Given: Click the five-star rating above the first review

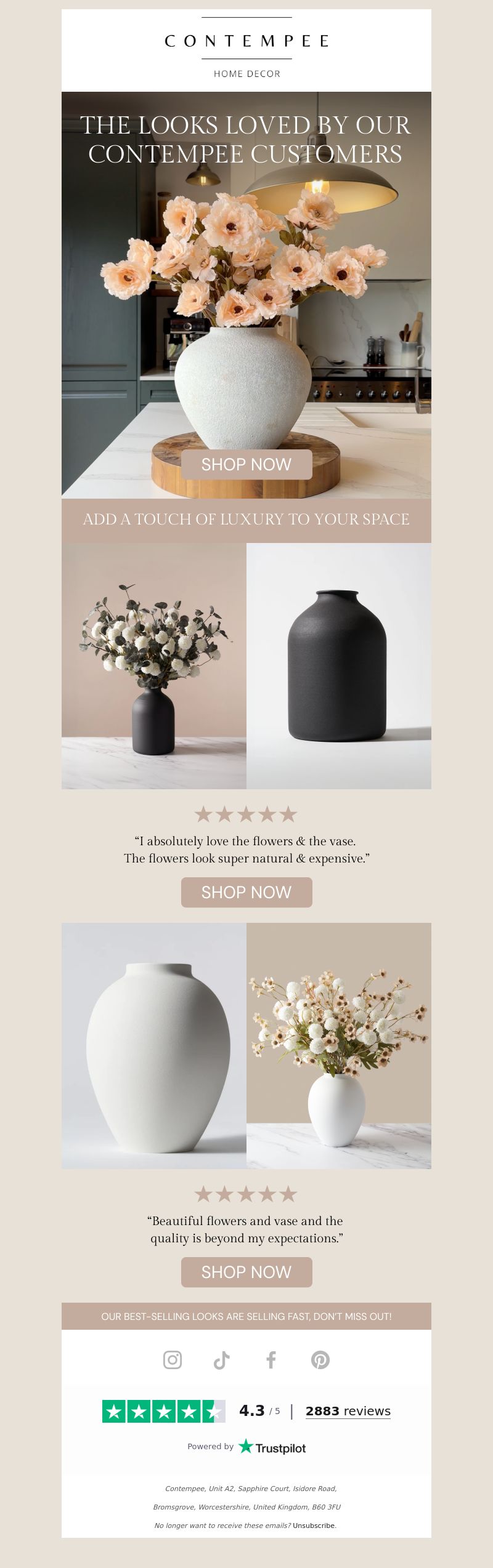Looking at the screenshot, I should (246, 814).
